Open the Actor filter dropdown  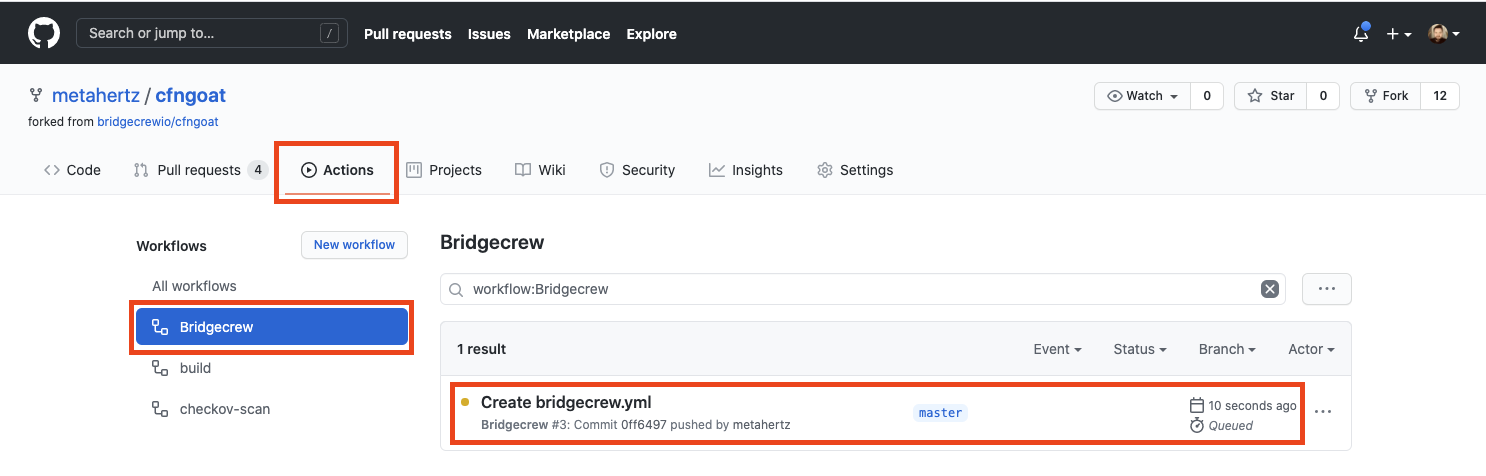[x=1312, y=349]
